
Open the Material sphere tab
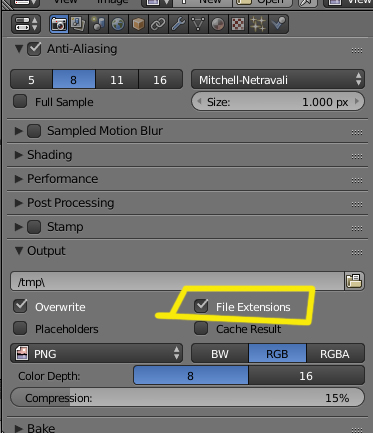click(x=218, y=24)
